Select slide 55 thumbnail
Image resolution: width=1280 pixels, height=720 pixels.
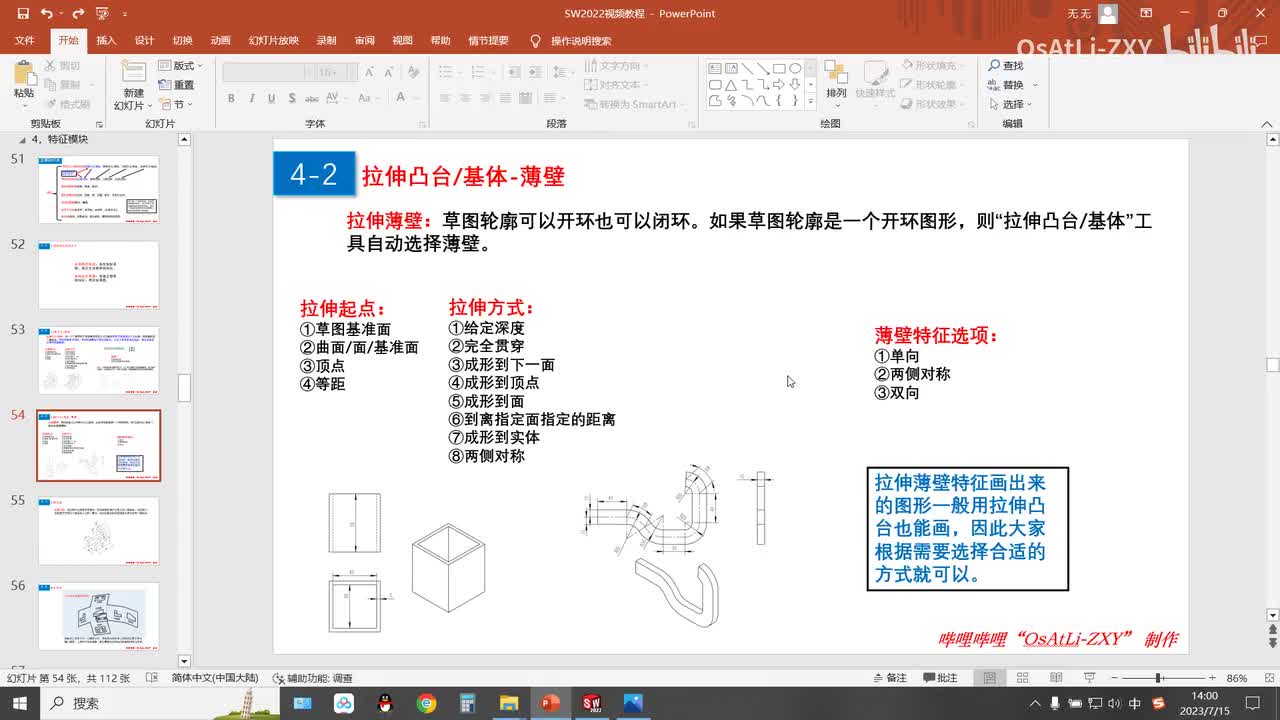pyautogui.click(x=98, y=531)
